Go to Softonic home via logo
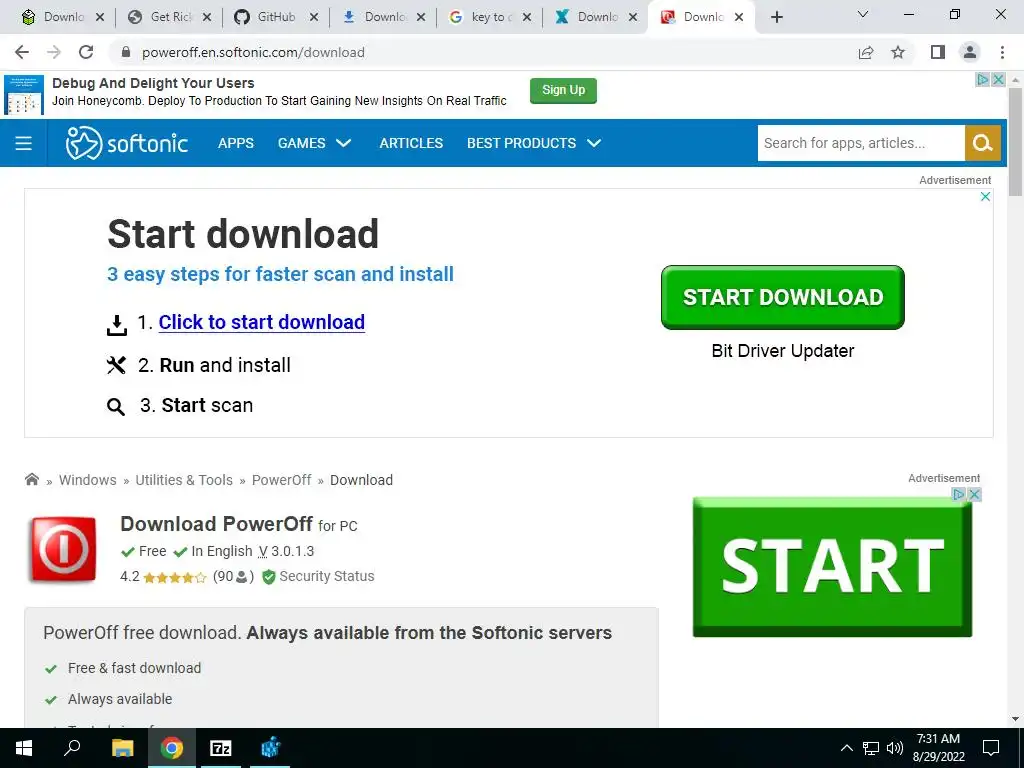Viewport: 1024px width, 768px height. point(127,143)
